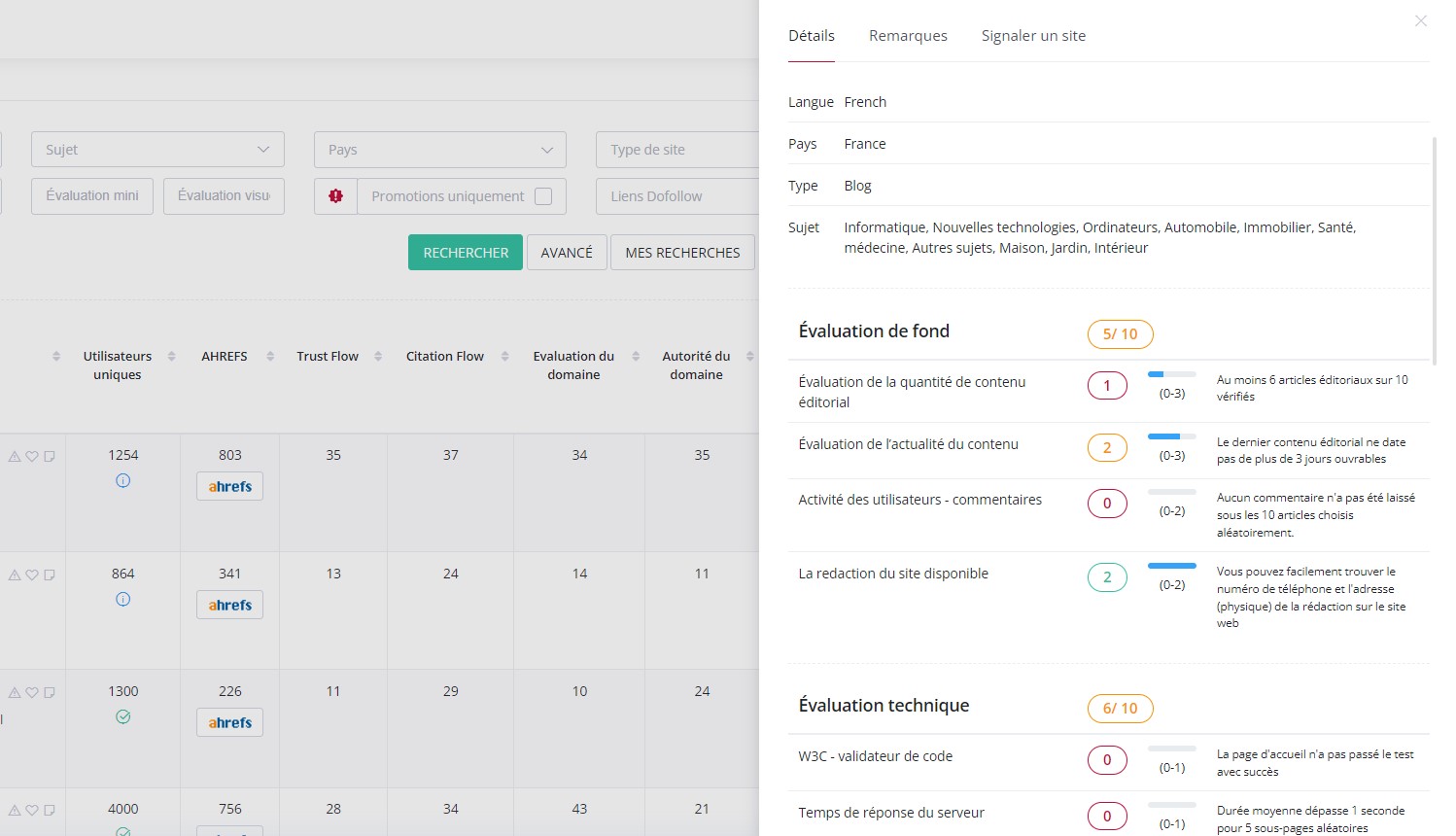Viewport: 1456px width, 836px height.
Task: Sort by Evaluation du domaine using its arrows
Action: pyautogui.click(x=636, y=357)
